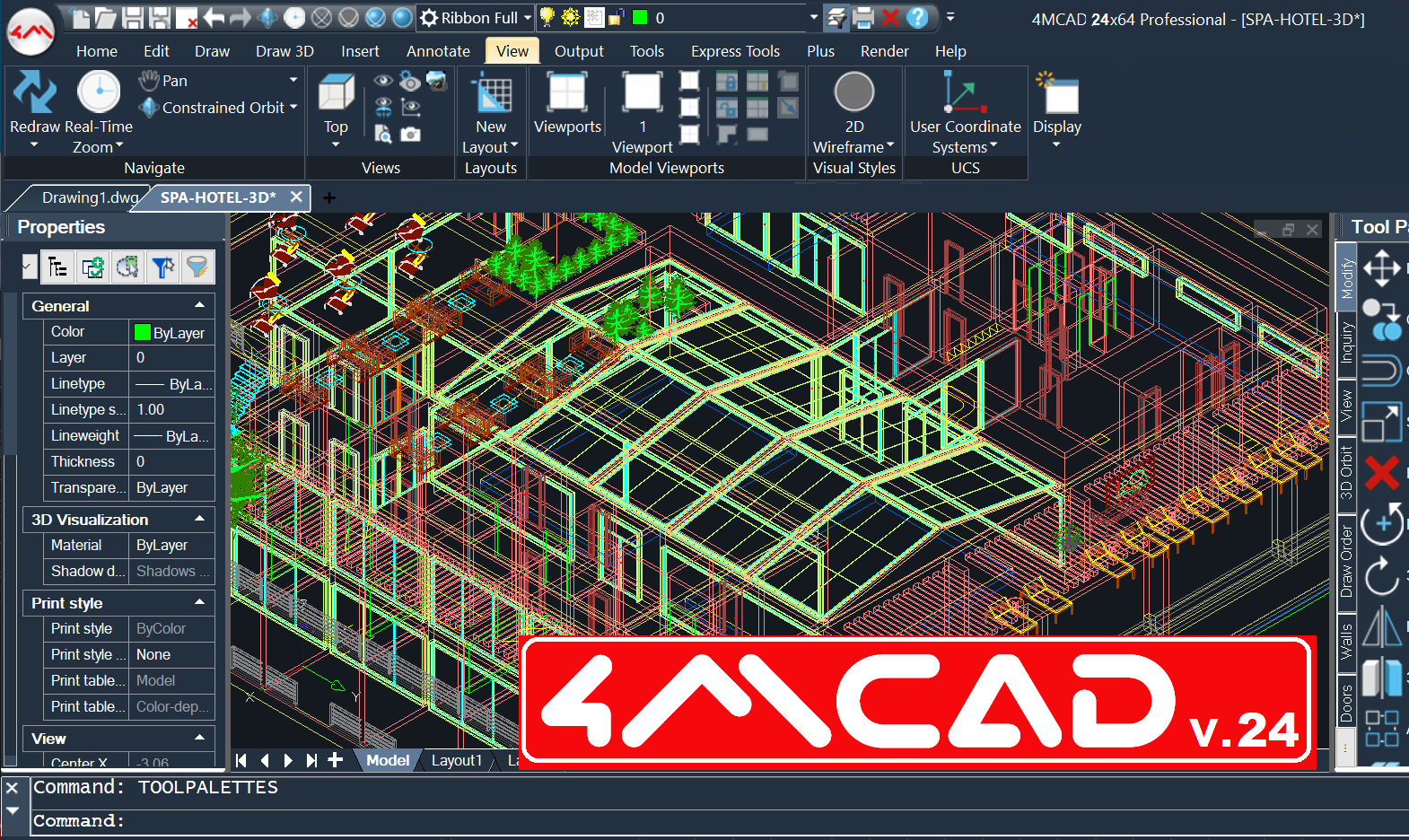
Task: Collapse the 3D Visualization section
Action: tap(199, 520)
